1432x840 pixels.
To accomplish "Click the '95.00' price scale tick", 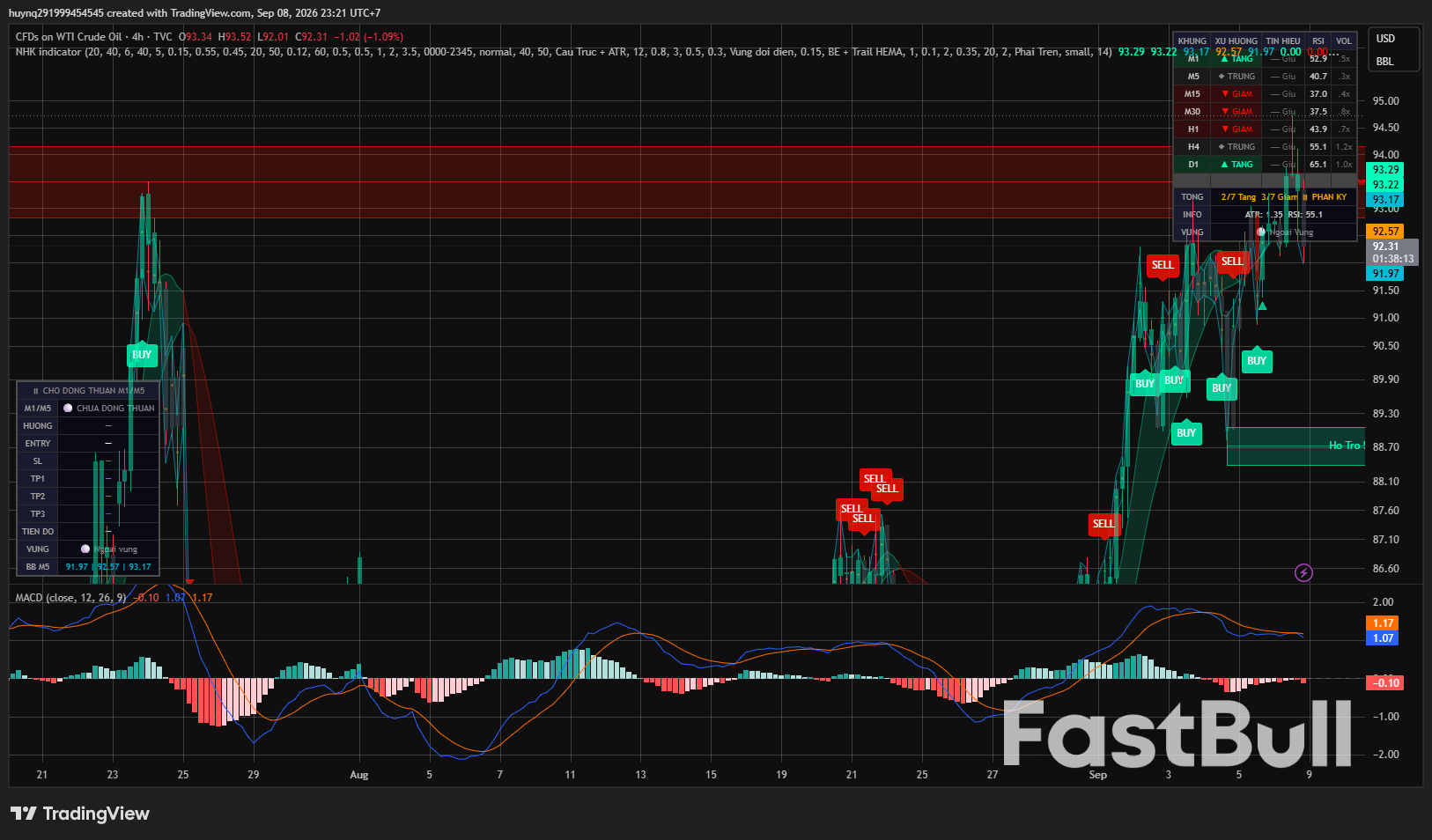I will point(1385,101).
